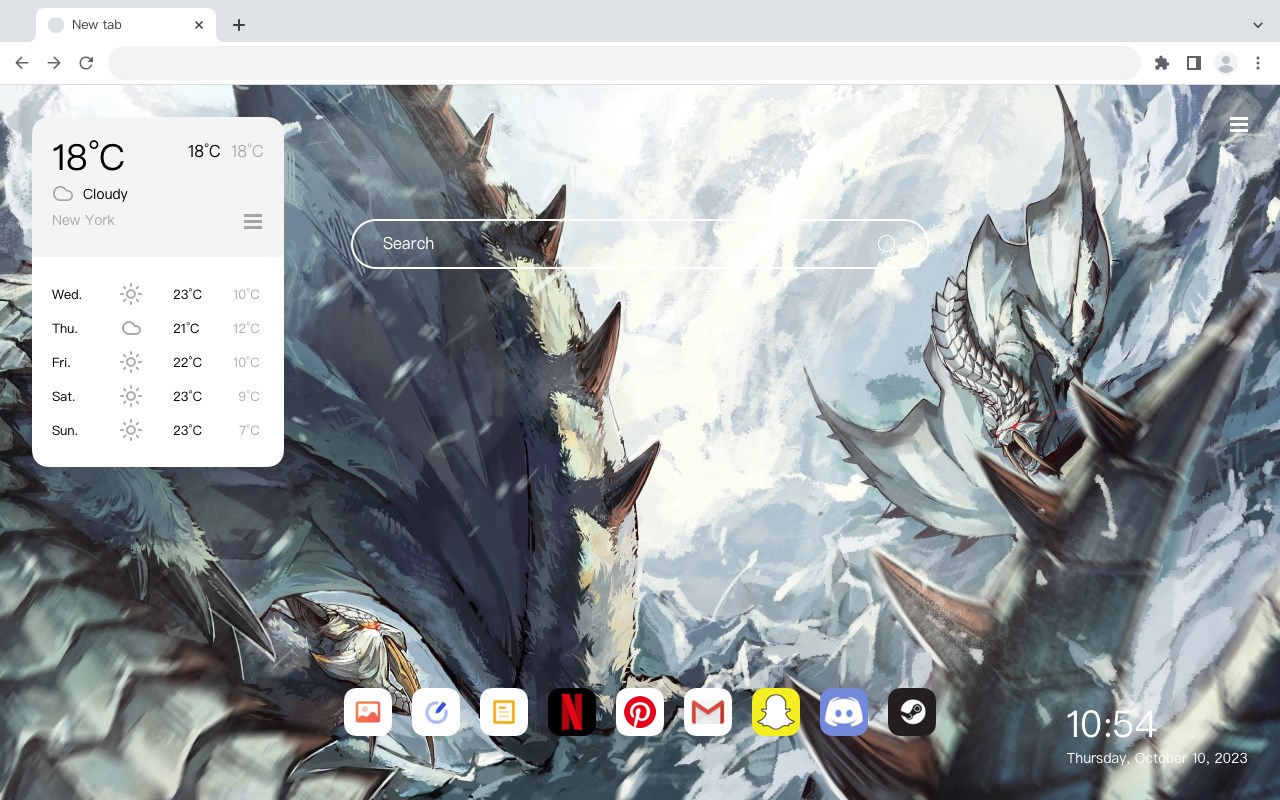Open the Discord shortcut
Viewport: 1280px width, 800px height.
pos(844,712)
